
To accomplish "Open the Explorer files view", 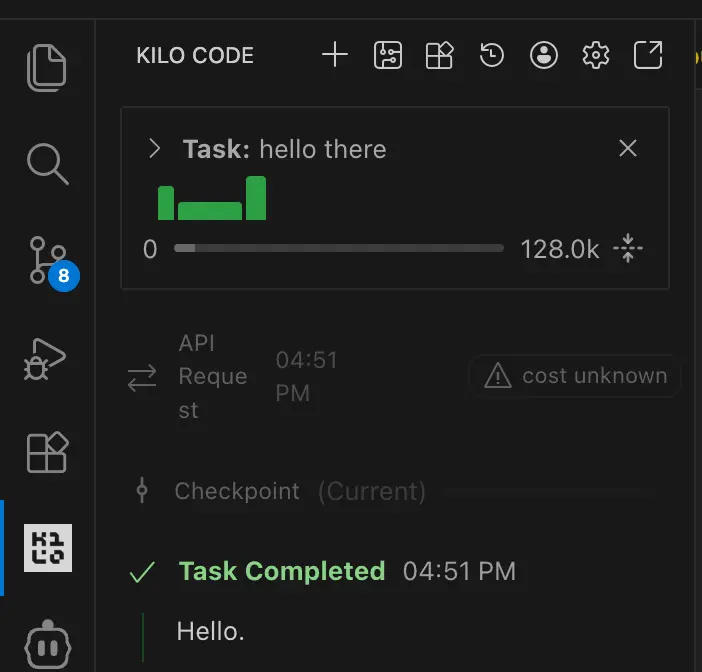I will (x=47, y=68).
